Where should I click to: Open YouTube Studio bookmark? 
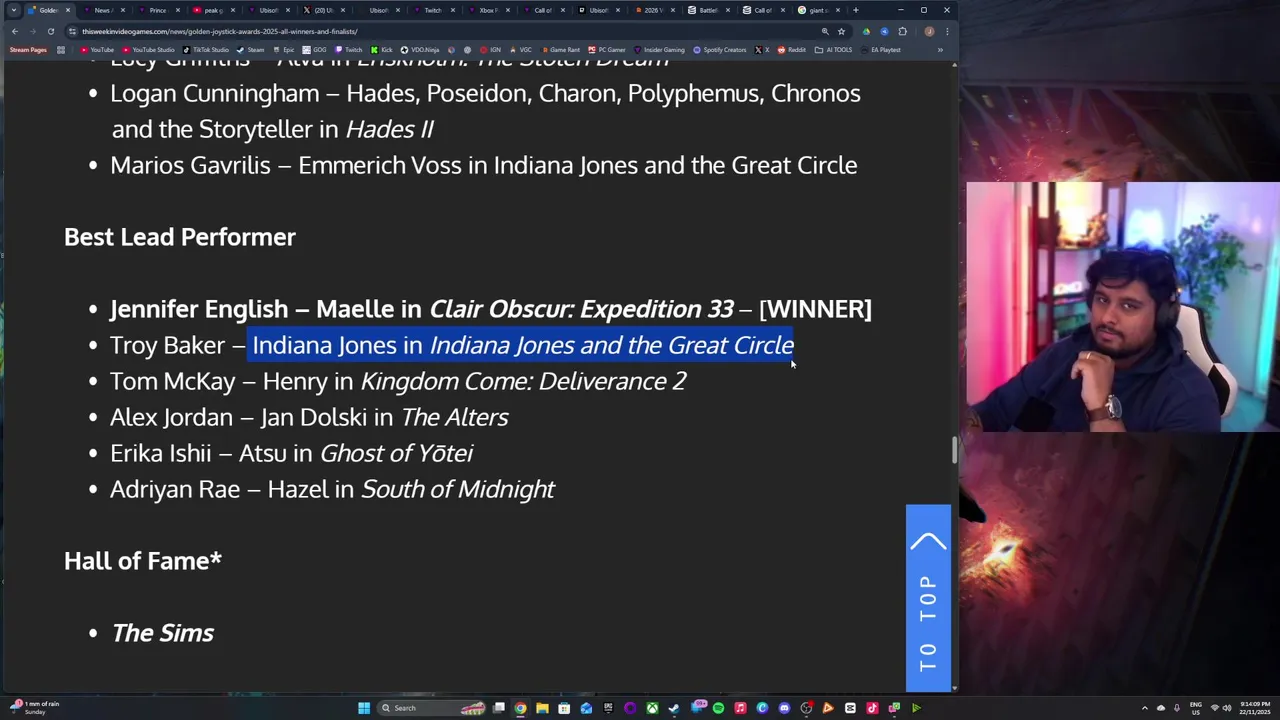click(x=148, y=50)
